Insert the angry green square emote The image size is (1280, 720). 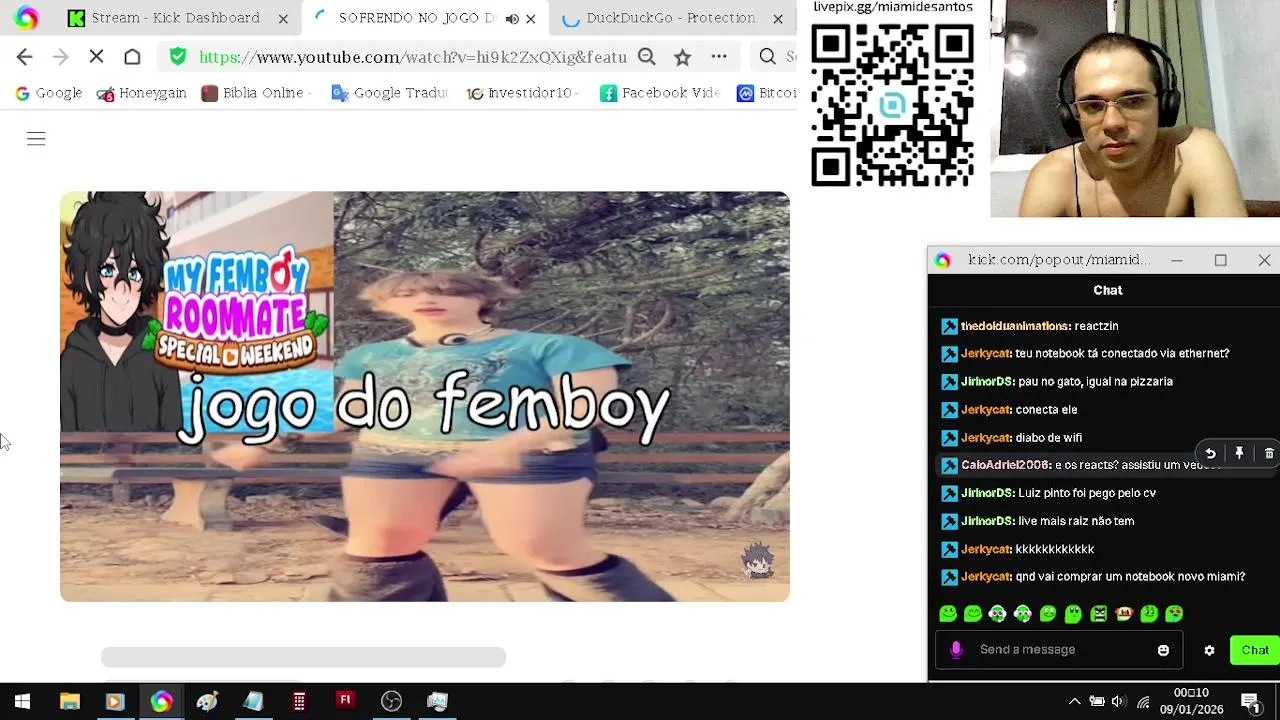(x=1099, y=614)
